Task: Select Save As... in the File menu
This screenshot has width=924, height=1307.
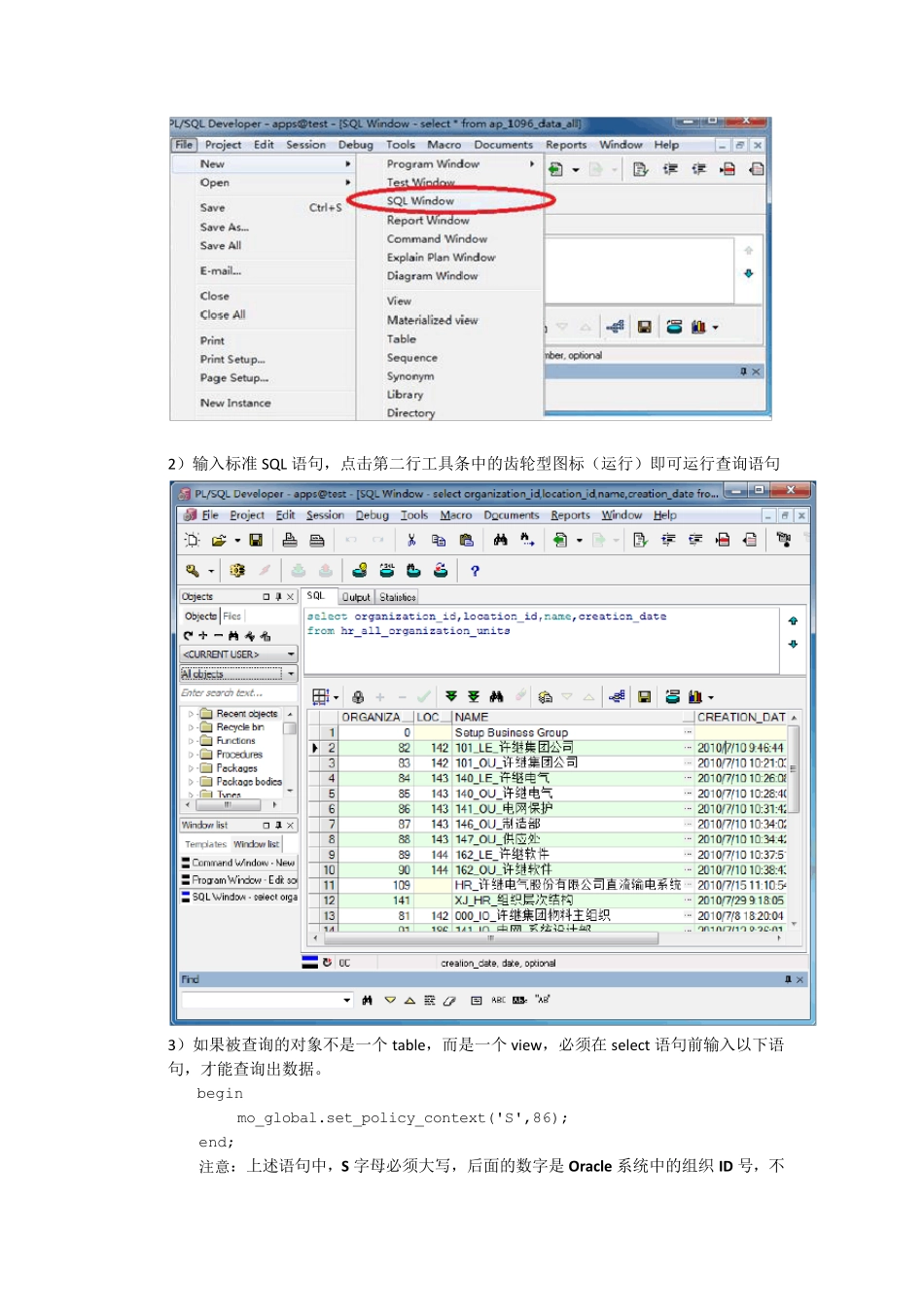Action: tap(225, 228)
